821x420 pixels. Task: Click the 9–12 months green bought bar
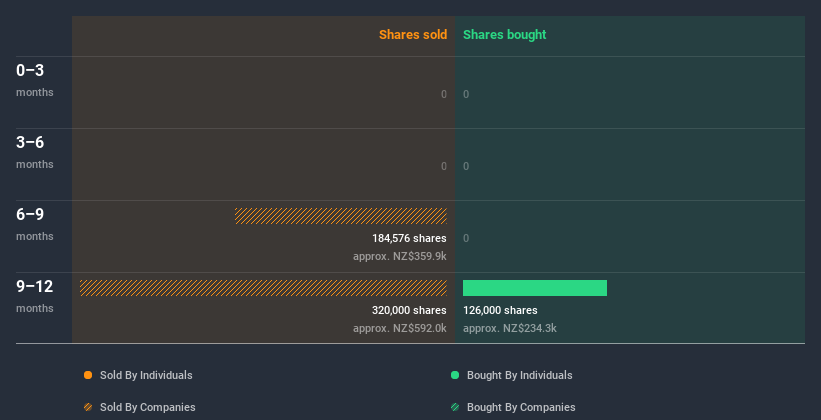[x=535, y=288]
